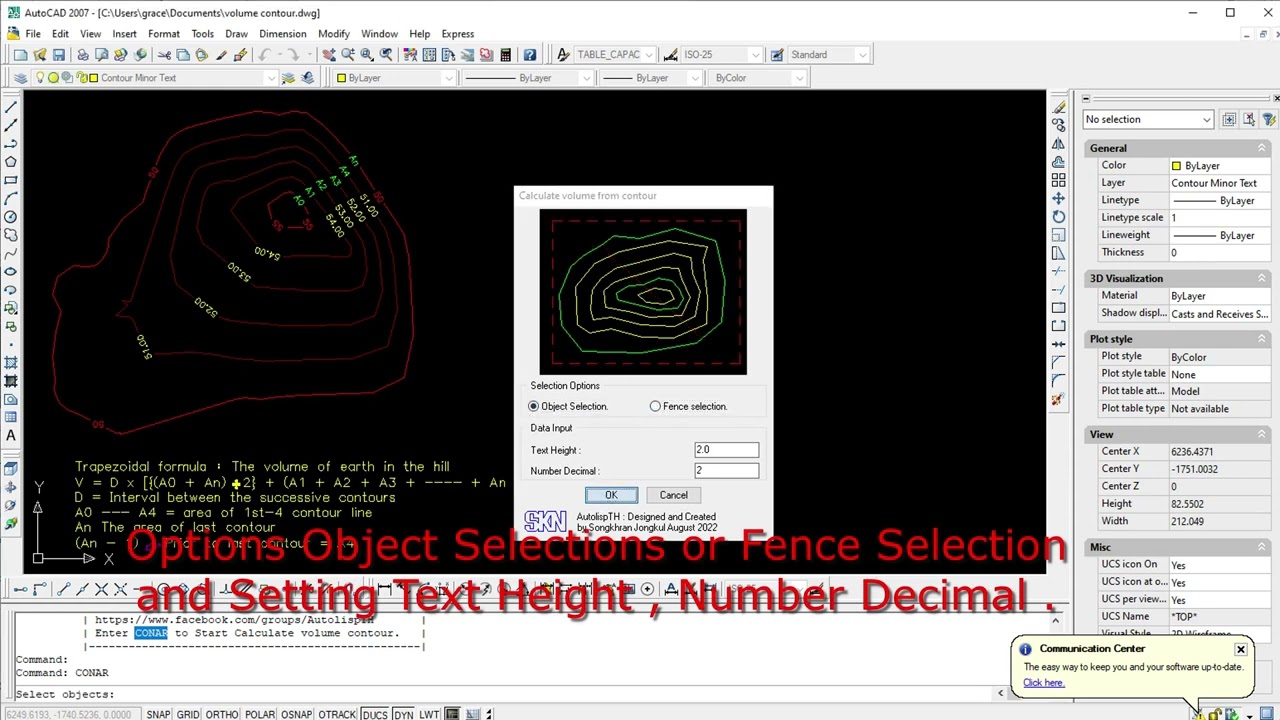The height and width of the screenshot is (720, 1280).
Task: Toggle OTRACK in status bar
Action: pos(337,714)
